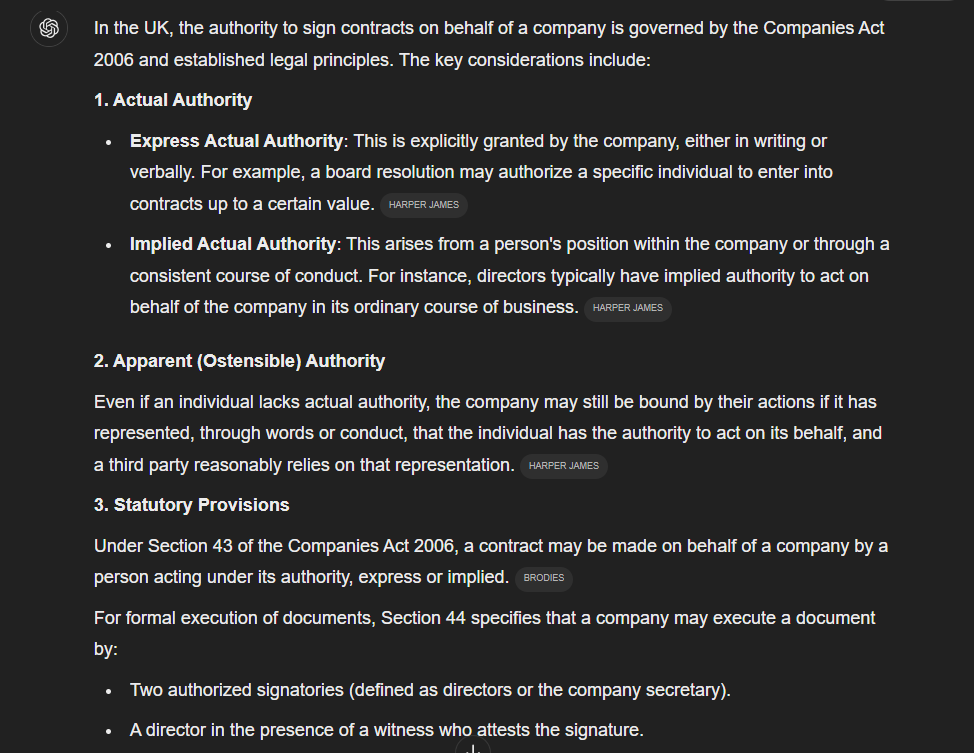This screenshot has height=753, width=974.
Task: Click the "3. Statutory Provisions" heading
Action: (x=191, y=505)
